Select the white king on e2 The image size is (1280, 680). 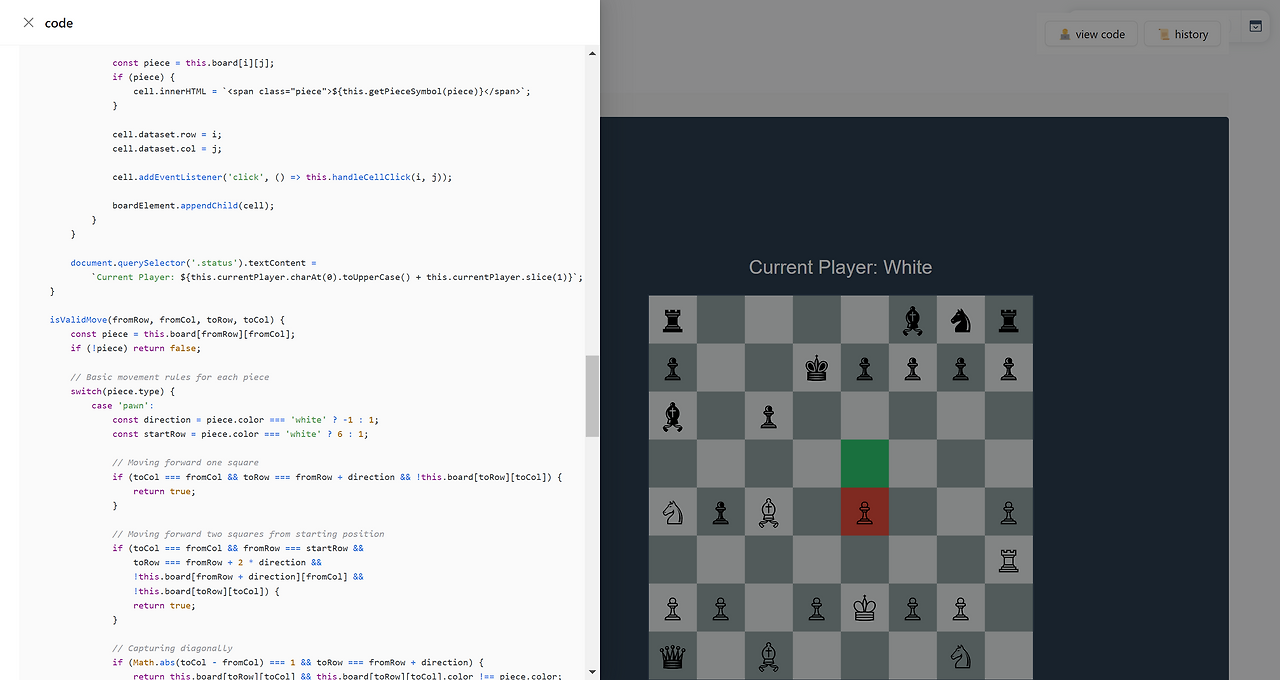coord(865,608)
